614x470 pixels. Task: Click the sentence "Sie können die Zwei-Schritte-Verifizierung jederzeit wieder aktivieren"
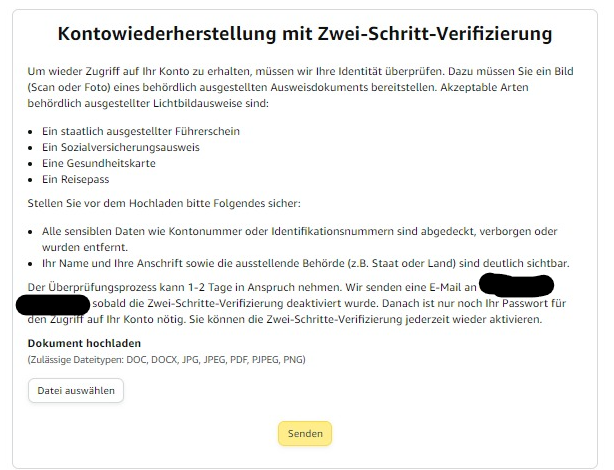click(x=365, y=319)
